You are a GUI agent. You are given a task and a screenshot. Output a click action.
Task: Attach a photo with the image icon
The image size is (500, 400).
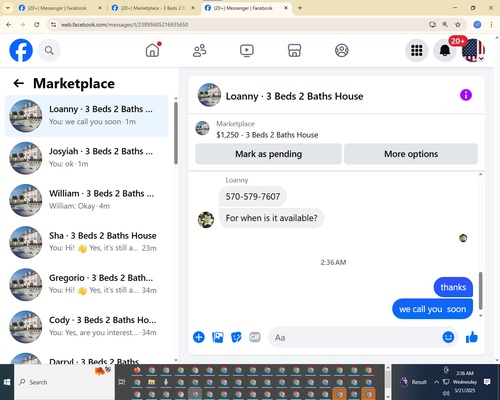pyautogui.click(x=218, y=337)
